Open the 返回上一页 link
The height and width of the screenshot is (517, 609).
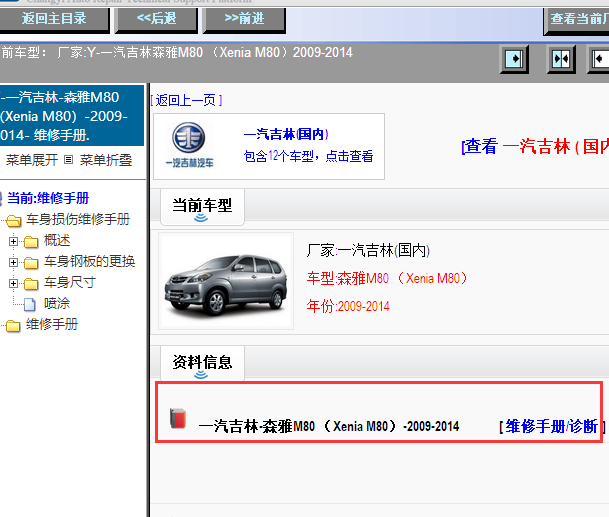pyautogui.click(x=186, y=101)
